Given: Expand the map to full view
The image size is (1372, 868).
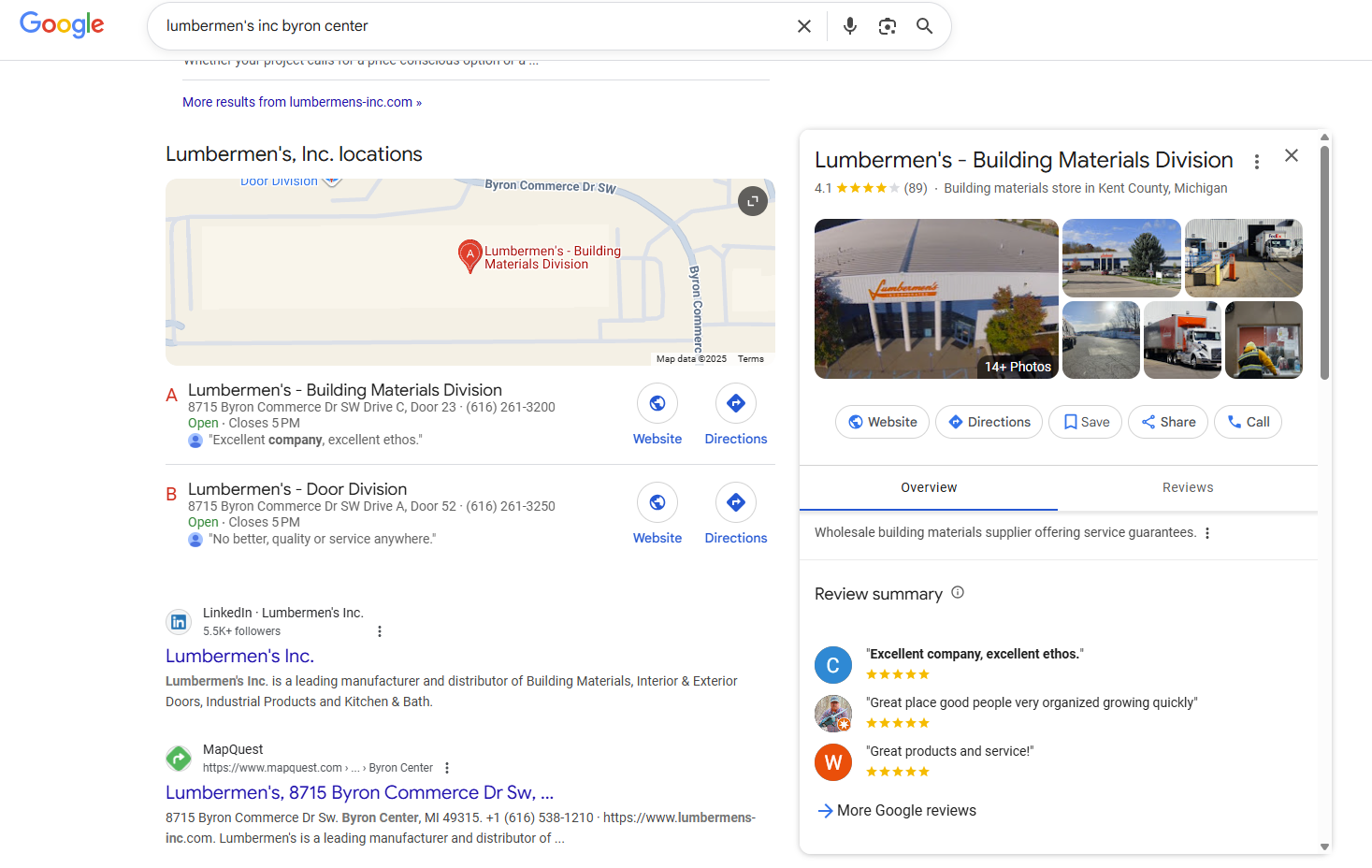Looking at the screenshot, I should [x=752, y=201].
